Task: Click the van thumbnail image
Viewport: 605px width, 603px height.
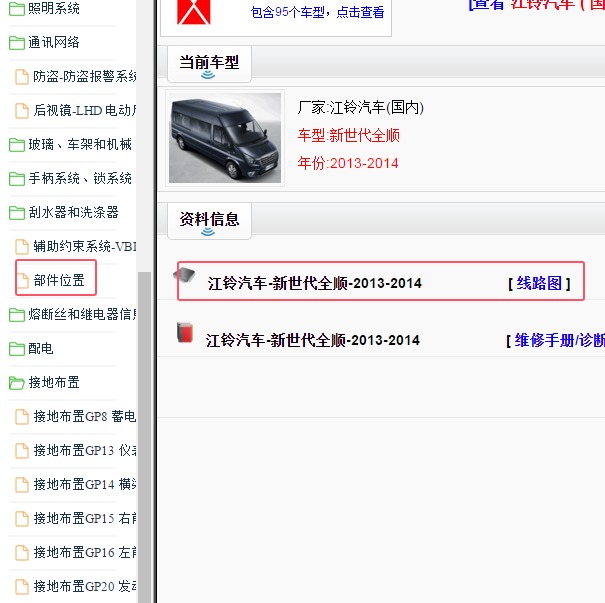Action: (225, 138)
